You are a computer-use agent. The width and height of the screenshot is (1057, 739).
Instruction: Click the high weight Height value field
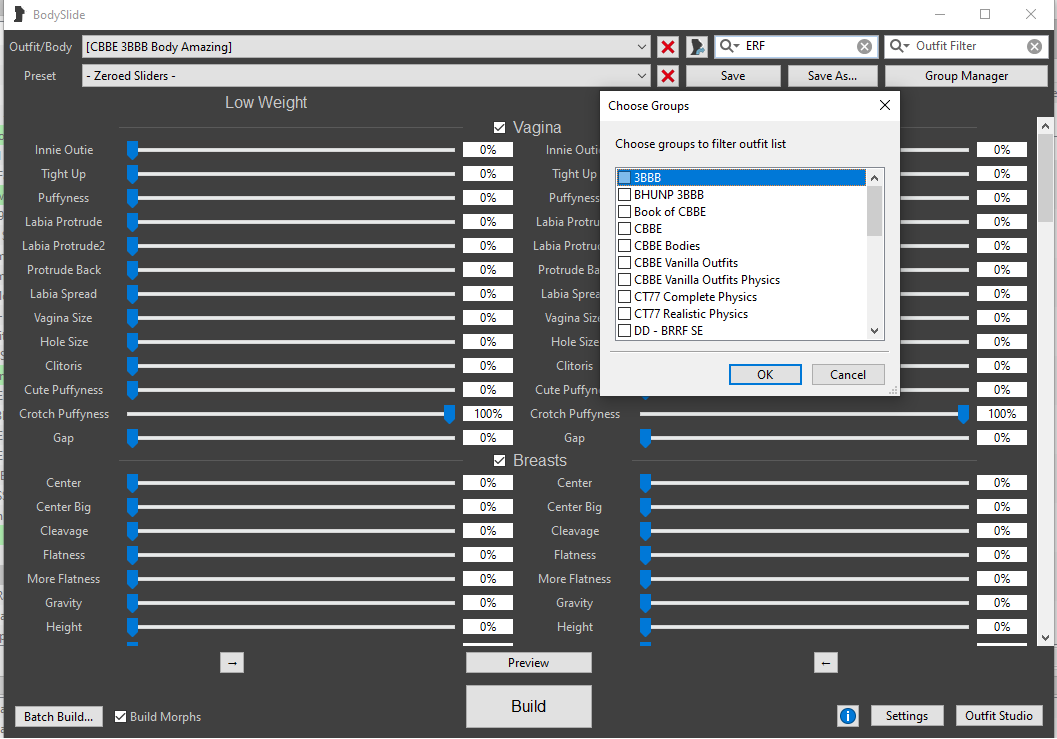click(x=1002, y=627)
